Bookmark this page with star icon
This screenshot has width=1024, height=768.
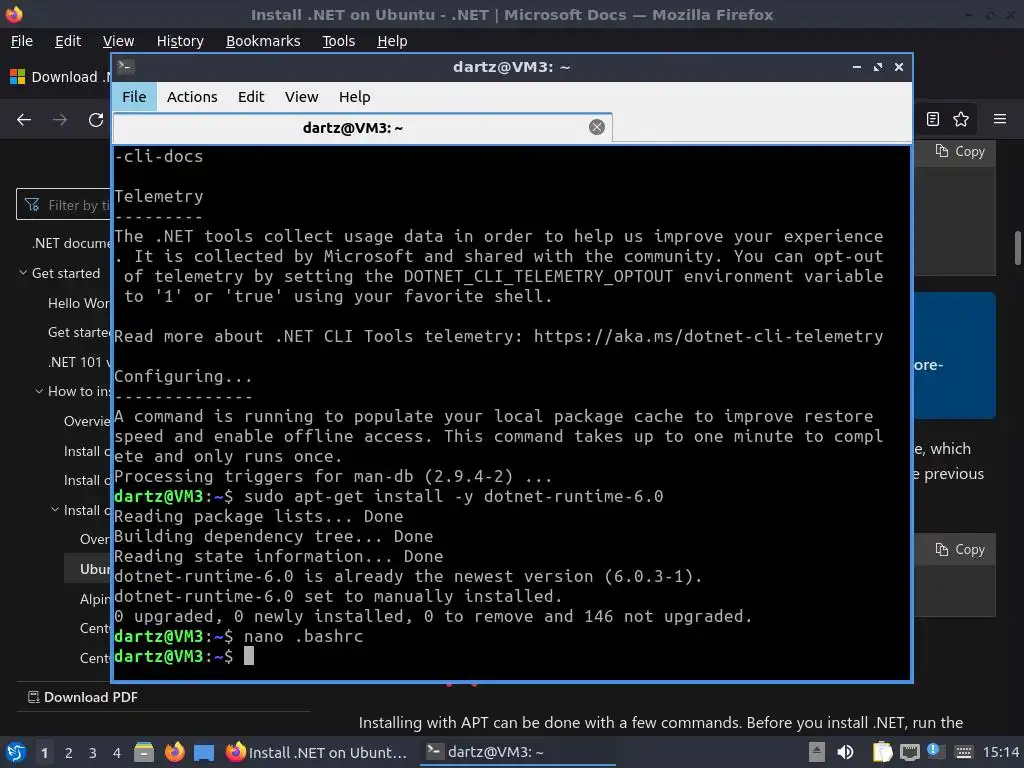pyautogui.click(x=961, y=119)
